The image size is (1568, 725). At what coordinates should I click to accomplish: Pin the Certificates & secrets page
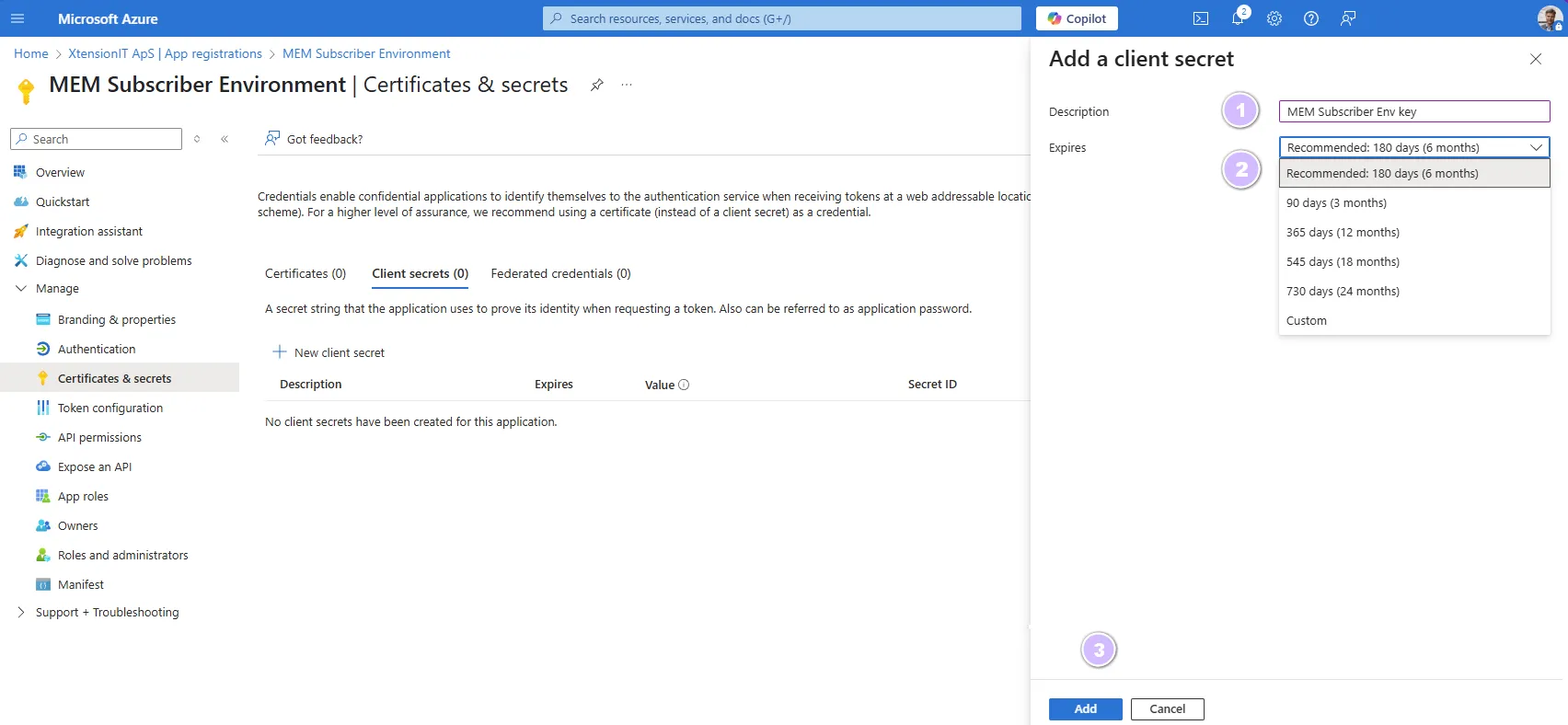(x=597, y=85)
